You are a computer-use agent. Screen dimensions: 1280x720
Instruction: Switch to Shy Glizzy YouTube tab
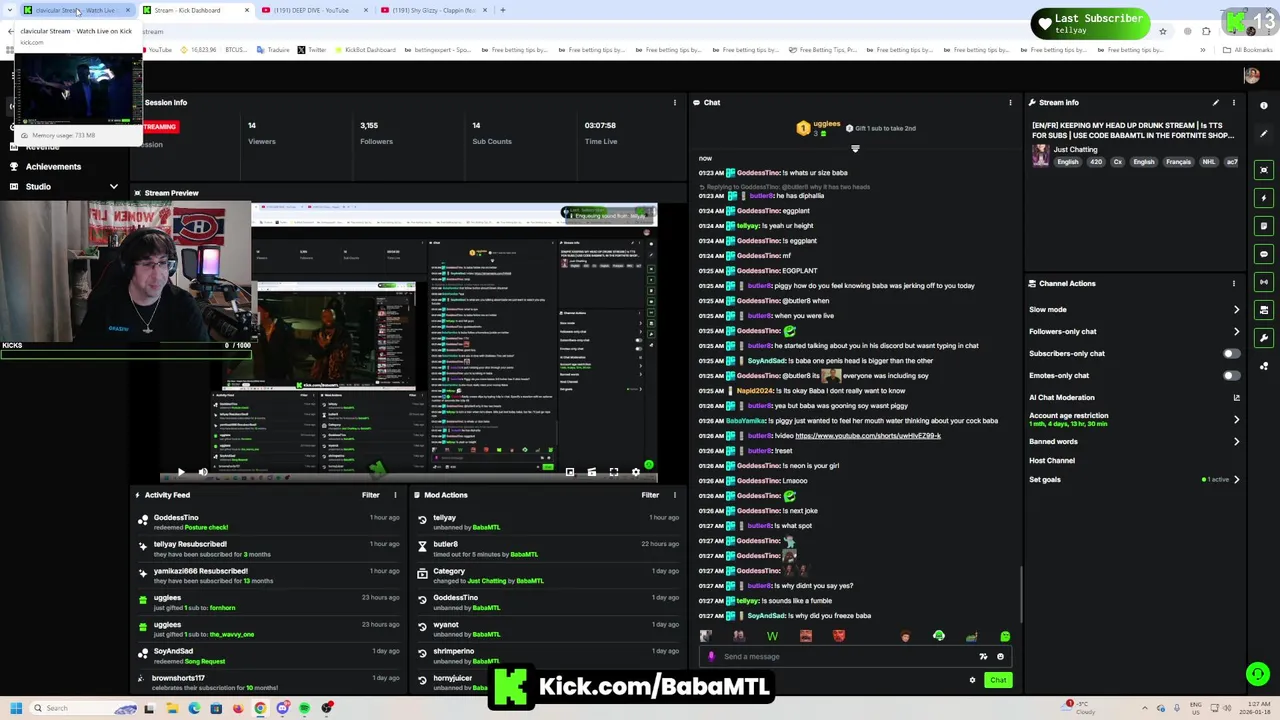(433, 10)
